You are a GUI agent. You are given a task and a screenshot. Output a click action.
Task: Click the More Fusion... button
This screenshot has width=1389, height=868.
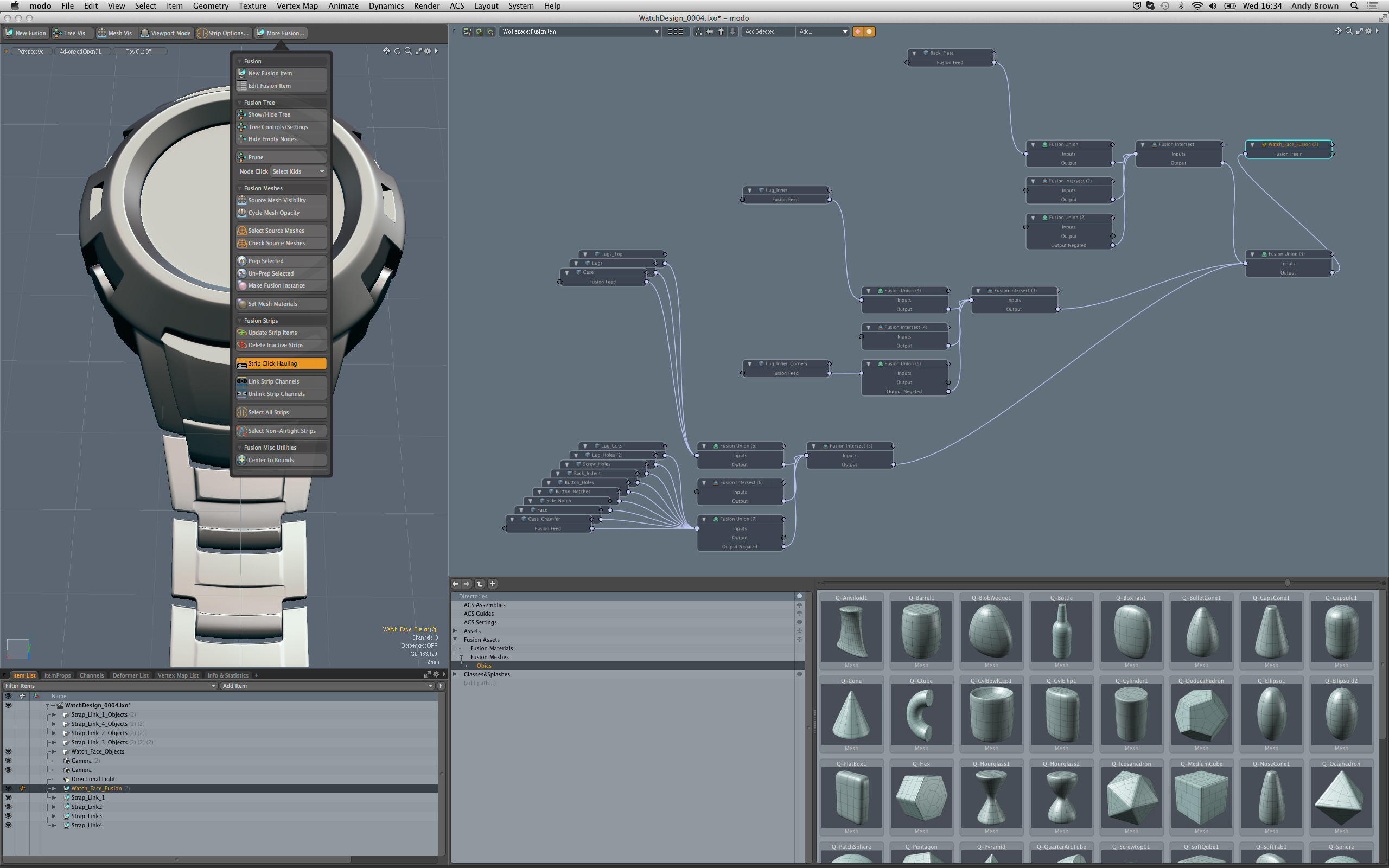click(x=281, y=33)
